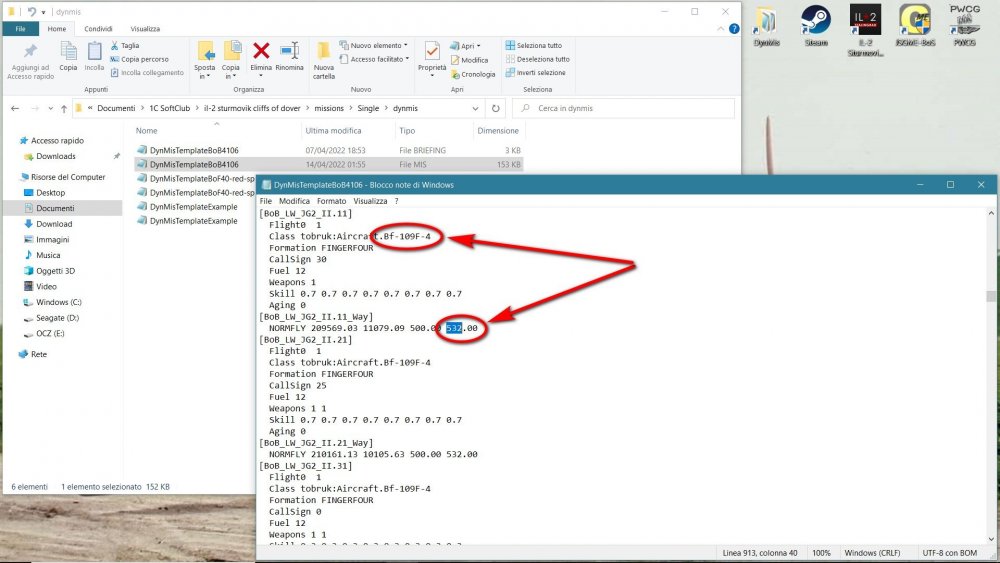The image size is (1000, 563).
Task: Open Desktop in navigation pane
Action: 50,193
